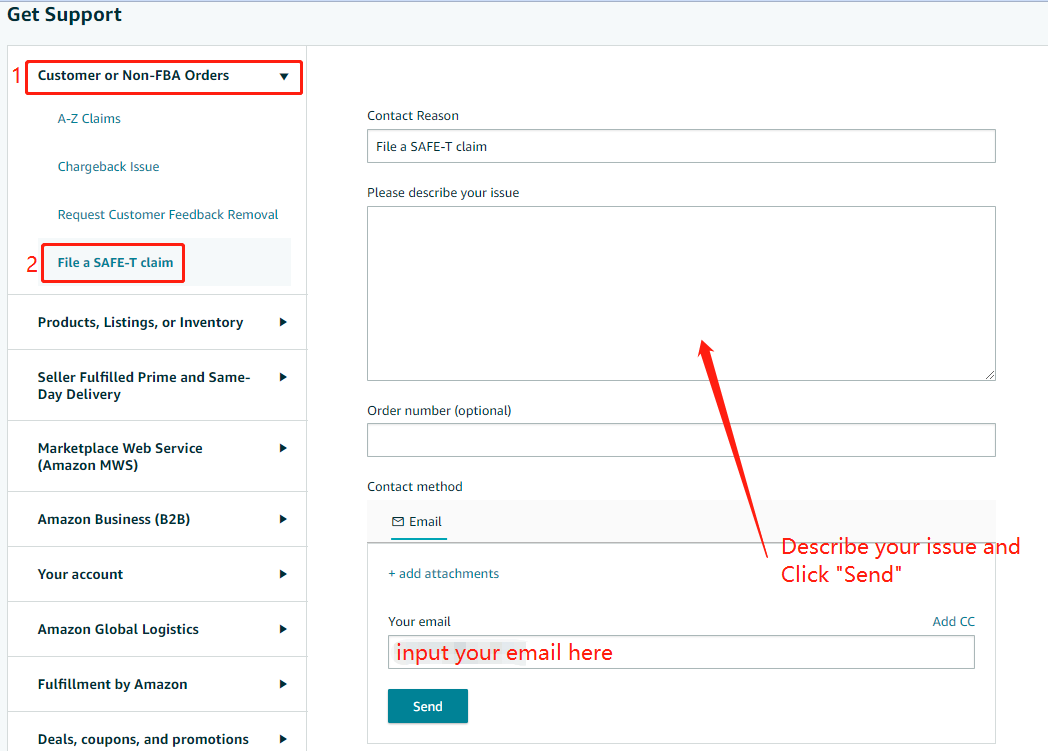Expand Marketplace Web Service arrow
Screen dimensions: 1048x751
[283, 448]
